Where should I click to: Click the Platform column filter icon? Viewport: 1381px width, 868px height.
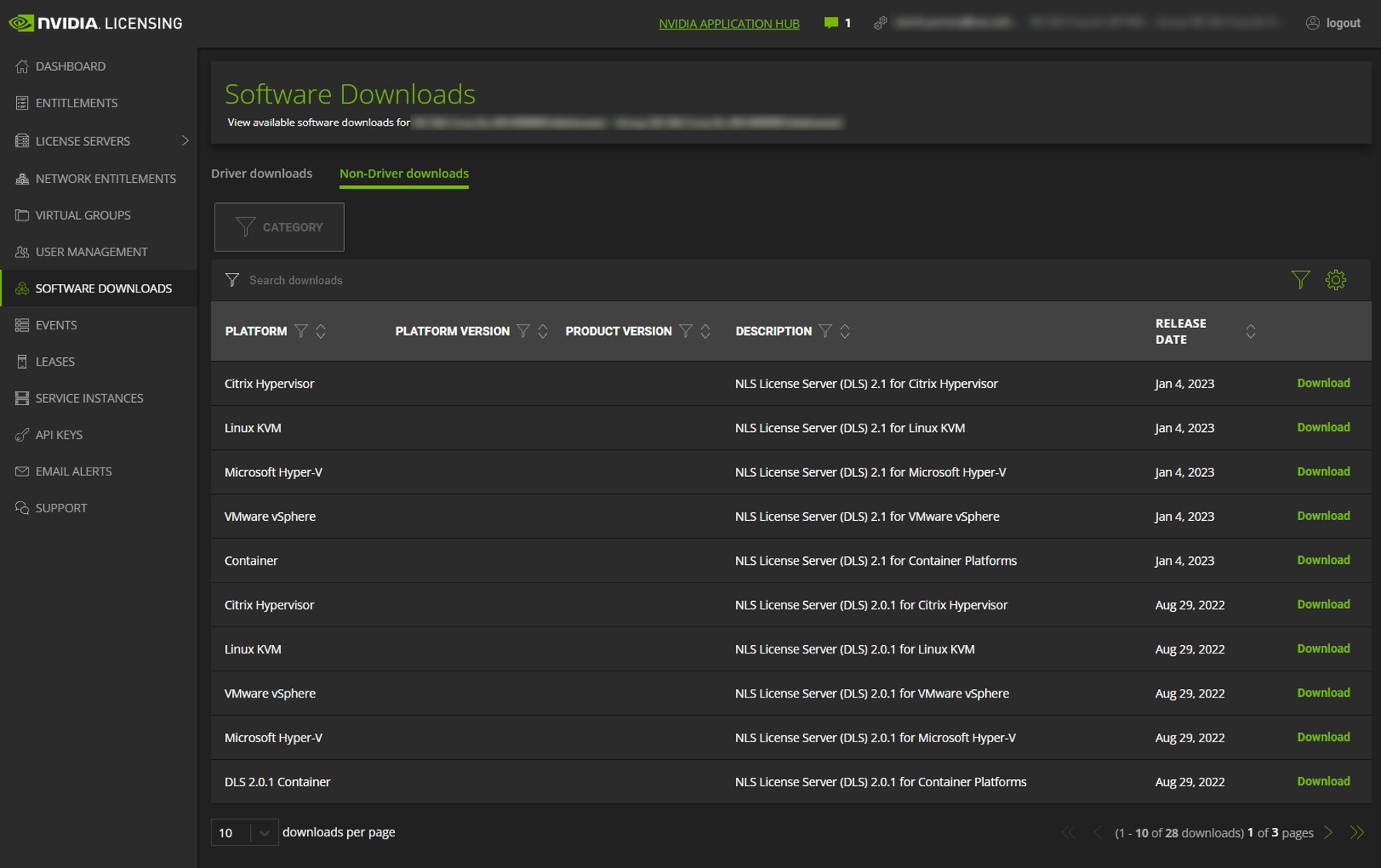pyautogui.click(x=301, y=331)
